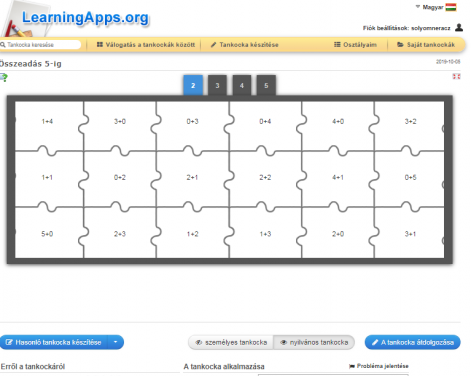Viewport: 471px width, 376px height.
Task: Open Saját tankockák menu item
Action: coord(426,45)
